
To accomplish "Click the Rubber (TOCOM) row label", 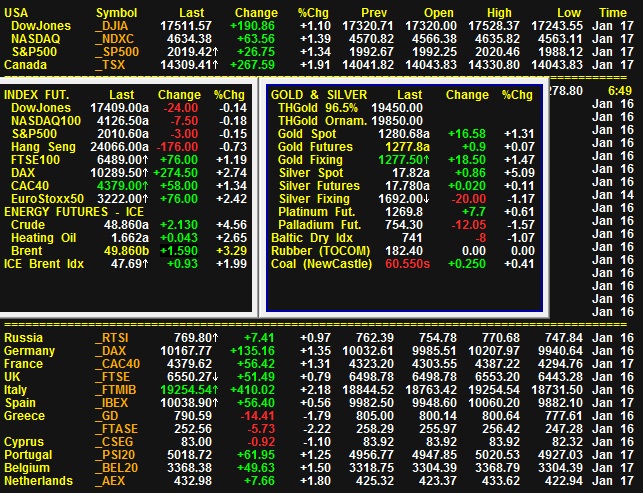I will tap(321, 251).
